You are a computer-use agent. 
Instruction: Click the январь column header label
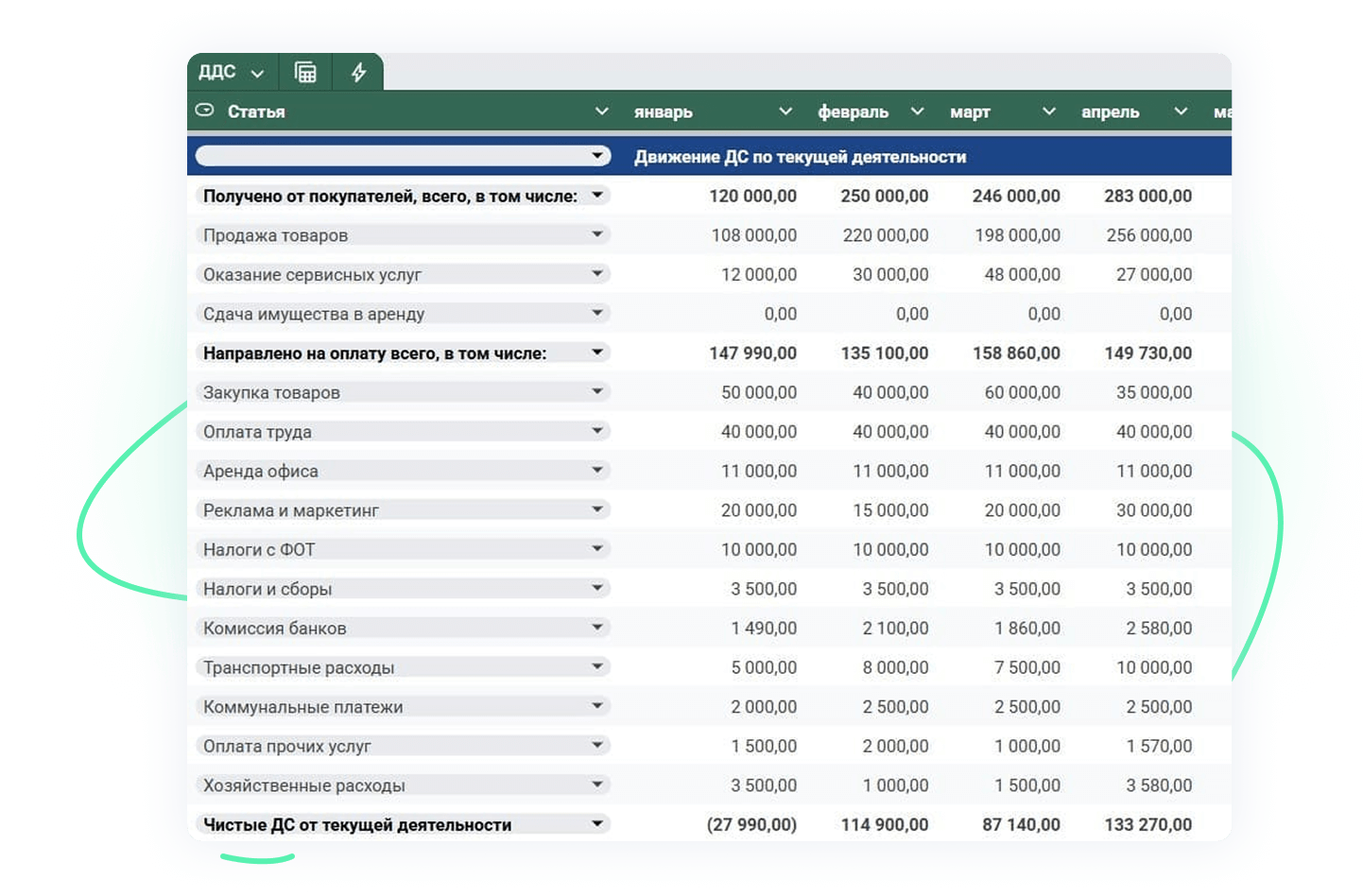(664, 112)
